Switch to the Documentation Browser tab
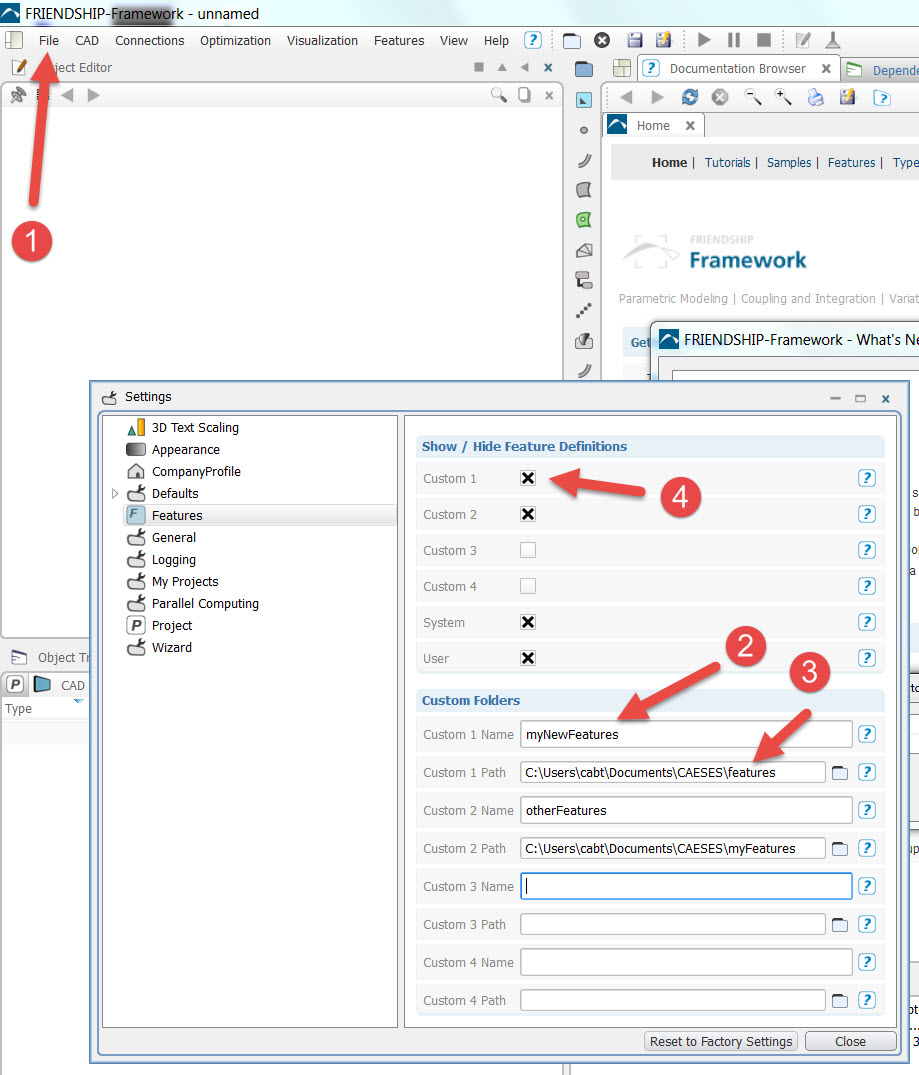 (737, 69)
